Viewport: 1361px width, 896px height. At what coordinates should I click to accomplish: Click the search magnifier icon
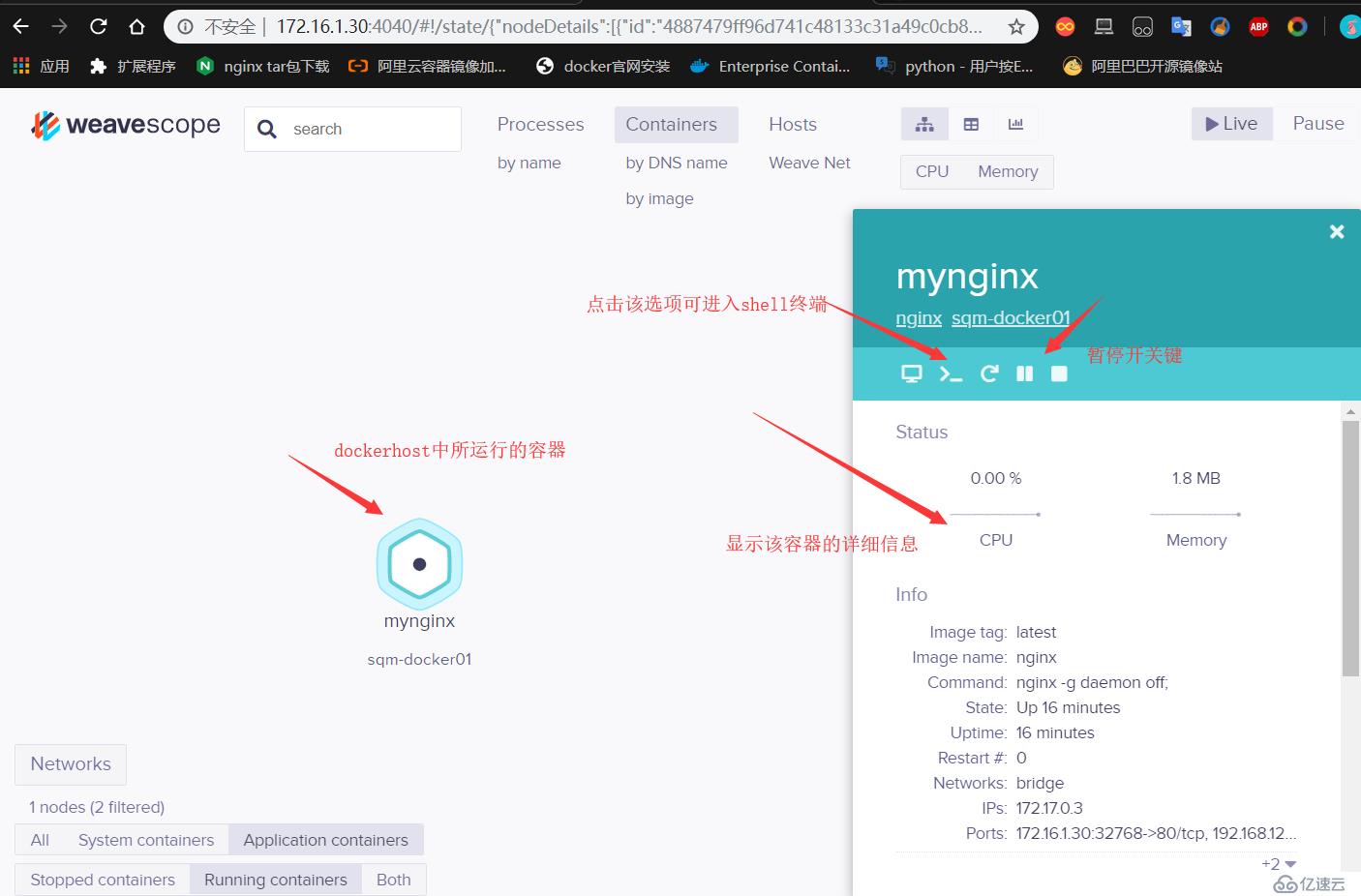pos(267,130)
